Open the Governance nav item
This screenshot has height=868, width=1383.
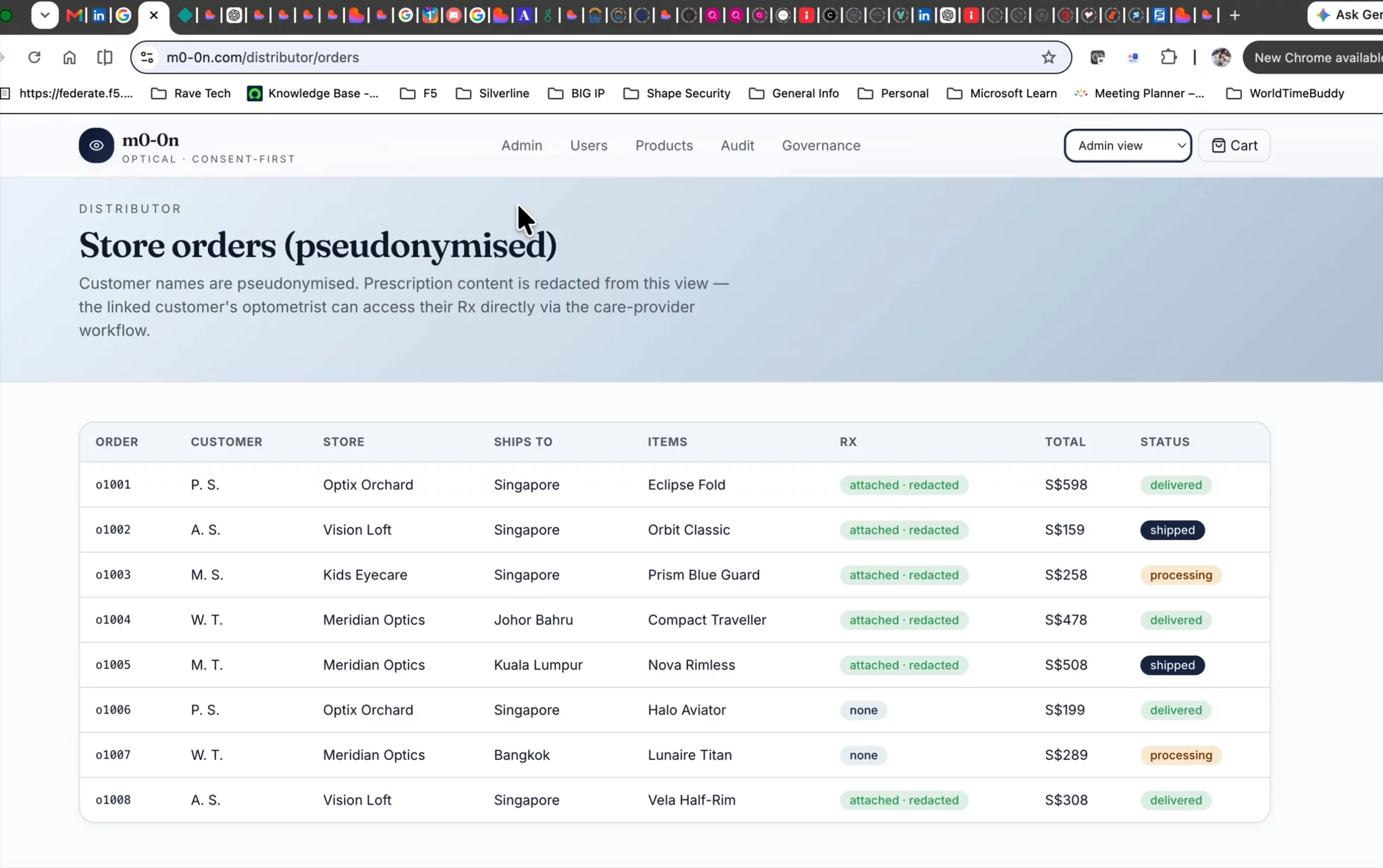[x=821, y=146]
